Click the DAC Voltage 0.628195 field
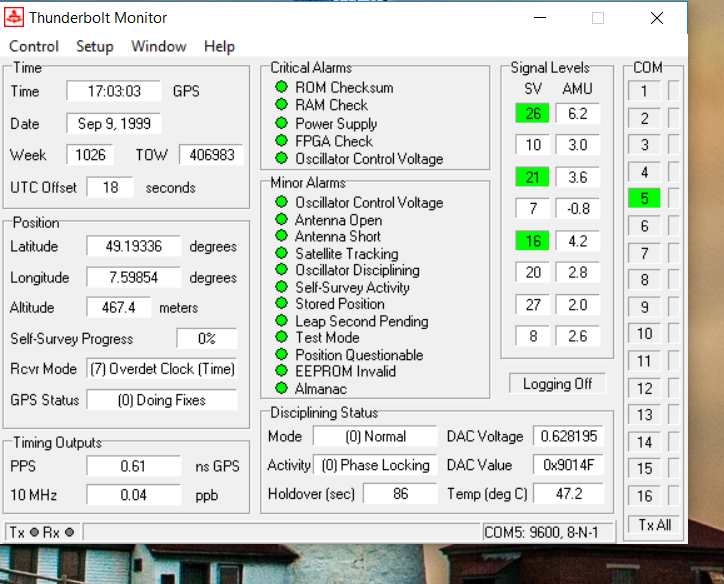 pos(569,436)
